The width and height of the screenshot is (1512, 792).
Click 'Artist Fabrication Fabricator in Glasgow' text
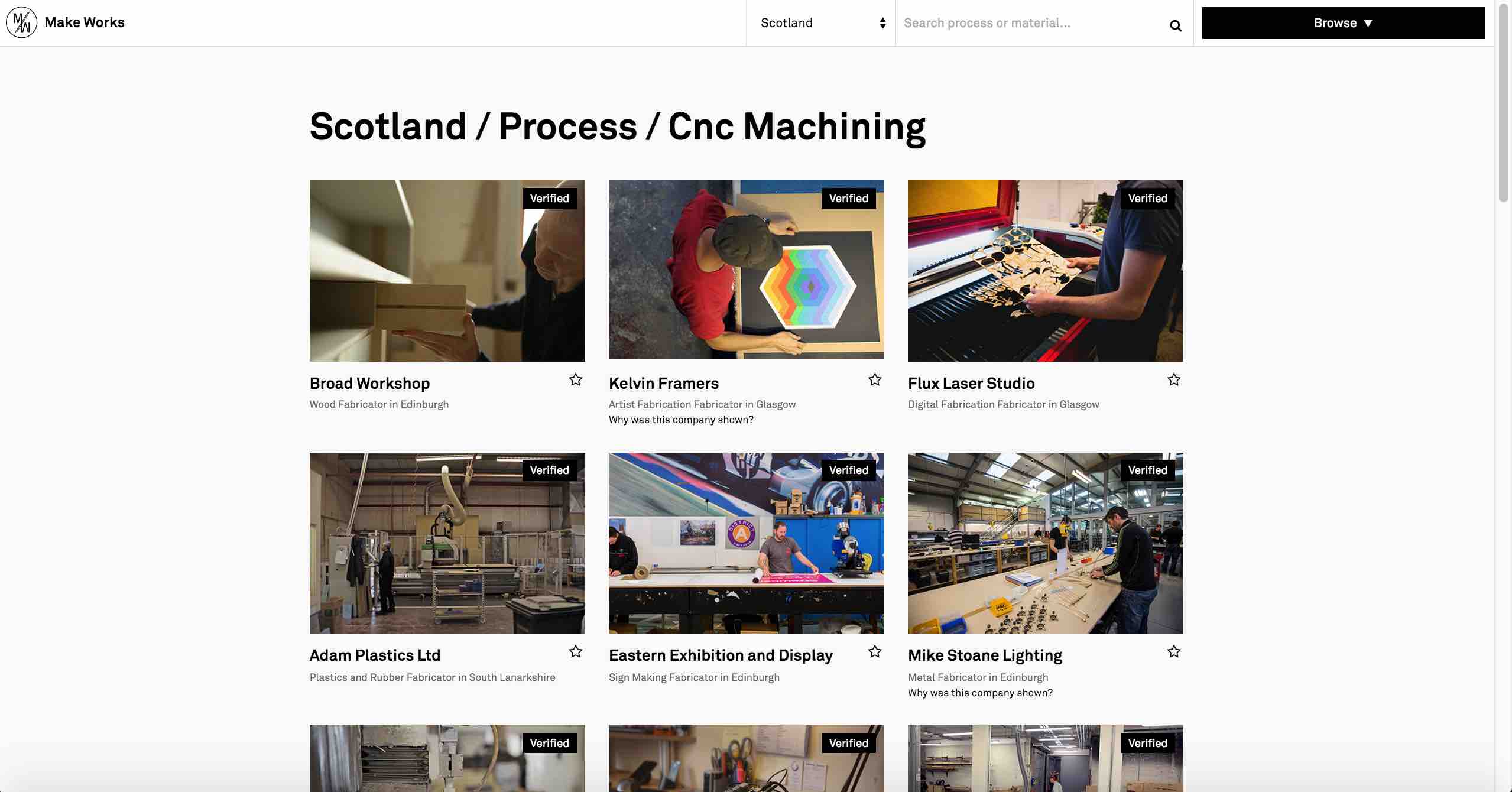coord(702,404)
